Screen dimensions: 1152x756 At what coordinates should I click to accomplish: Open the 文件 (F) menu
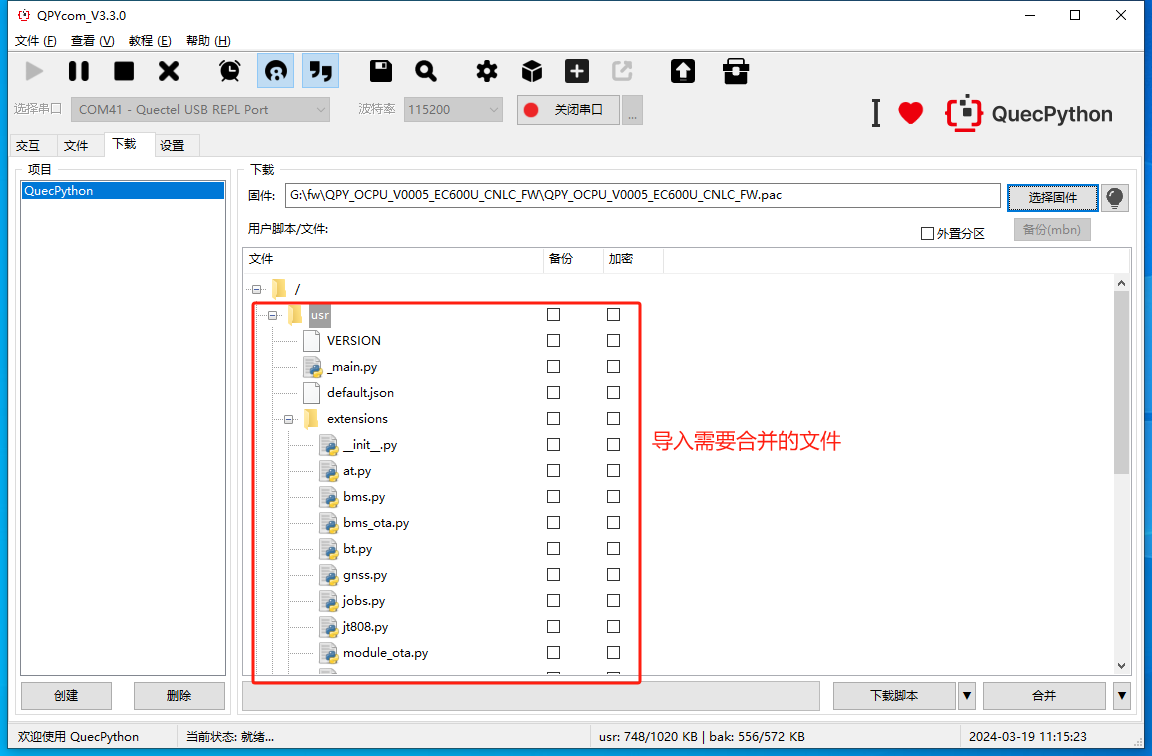[35, 40]
